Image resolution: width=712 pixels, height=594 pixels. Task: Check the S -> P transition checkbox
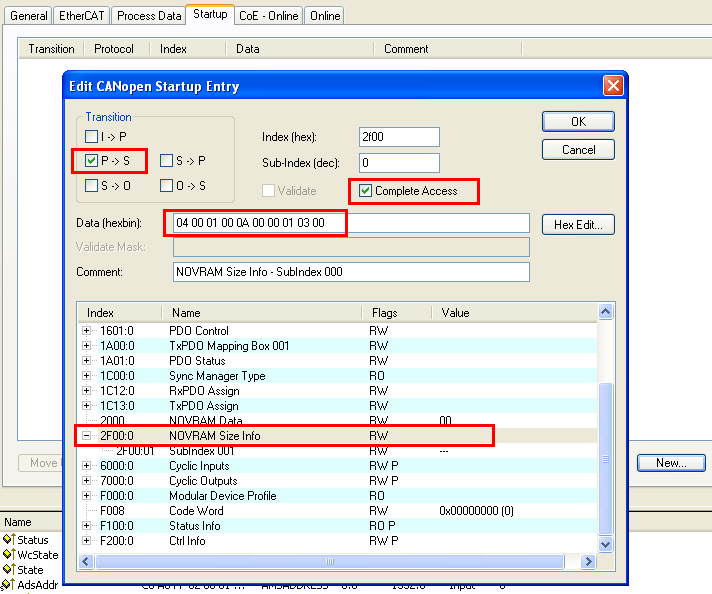pyautogui.click(x=167, y=160)
